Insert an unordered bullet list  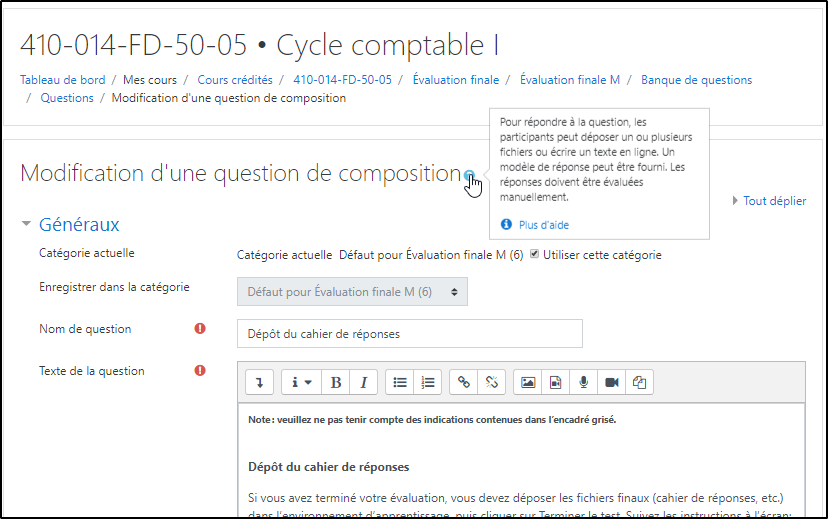tap(400, 382)
